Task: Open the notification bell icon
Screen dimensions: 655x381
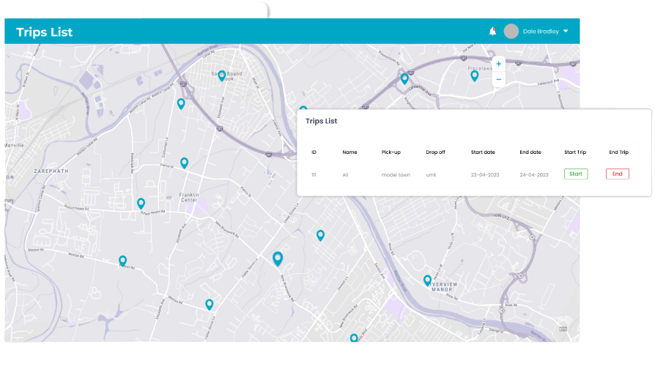Action: 493,31
